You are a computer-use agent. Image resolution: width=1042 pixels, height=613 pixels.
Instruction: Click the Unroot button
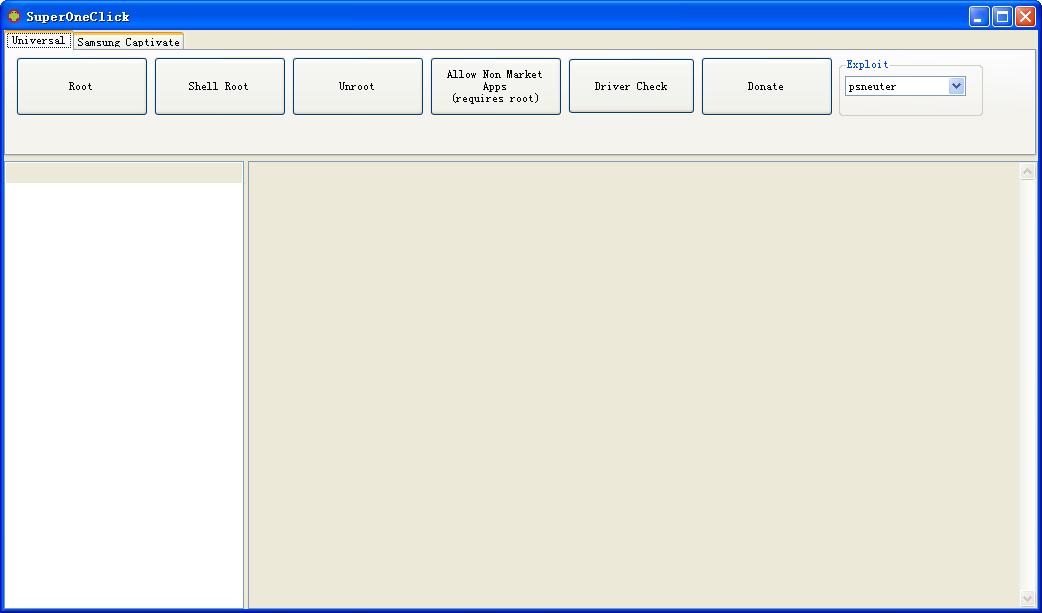pyautogui.click(x=357, y=87)
